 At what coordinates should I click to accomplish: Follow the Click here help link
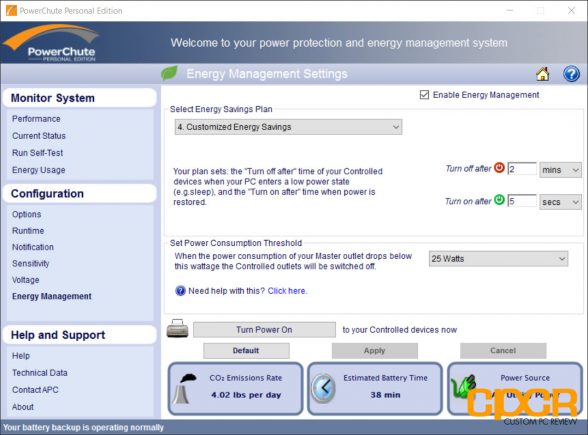click(287, 291)
